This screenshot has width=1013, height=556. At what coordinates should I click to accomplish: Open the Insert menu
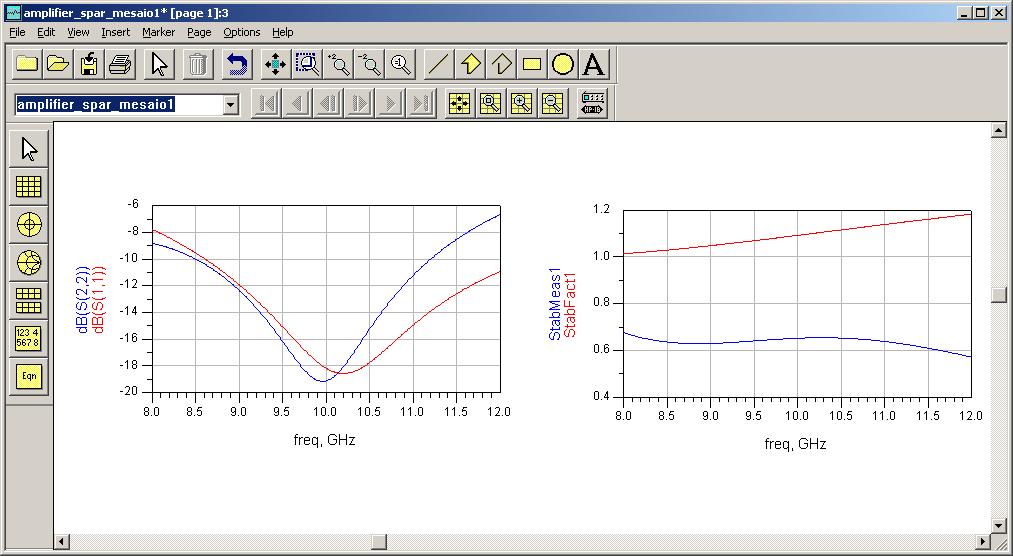(x=116, y=32)
